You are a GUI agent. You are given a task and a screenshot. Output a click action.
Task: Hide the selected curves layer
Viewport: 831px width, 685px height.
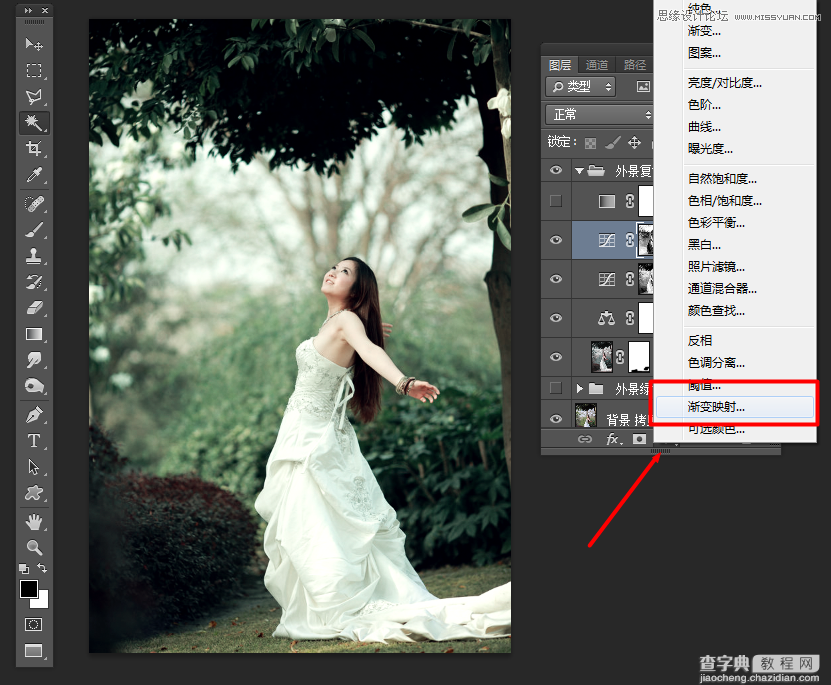(555, 239)
